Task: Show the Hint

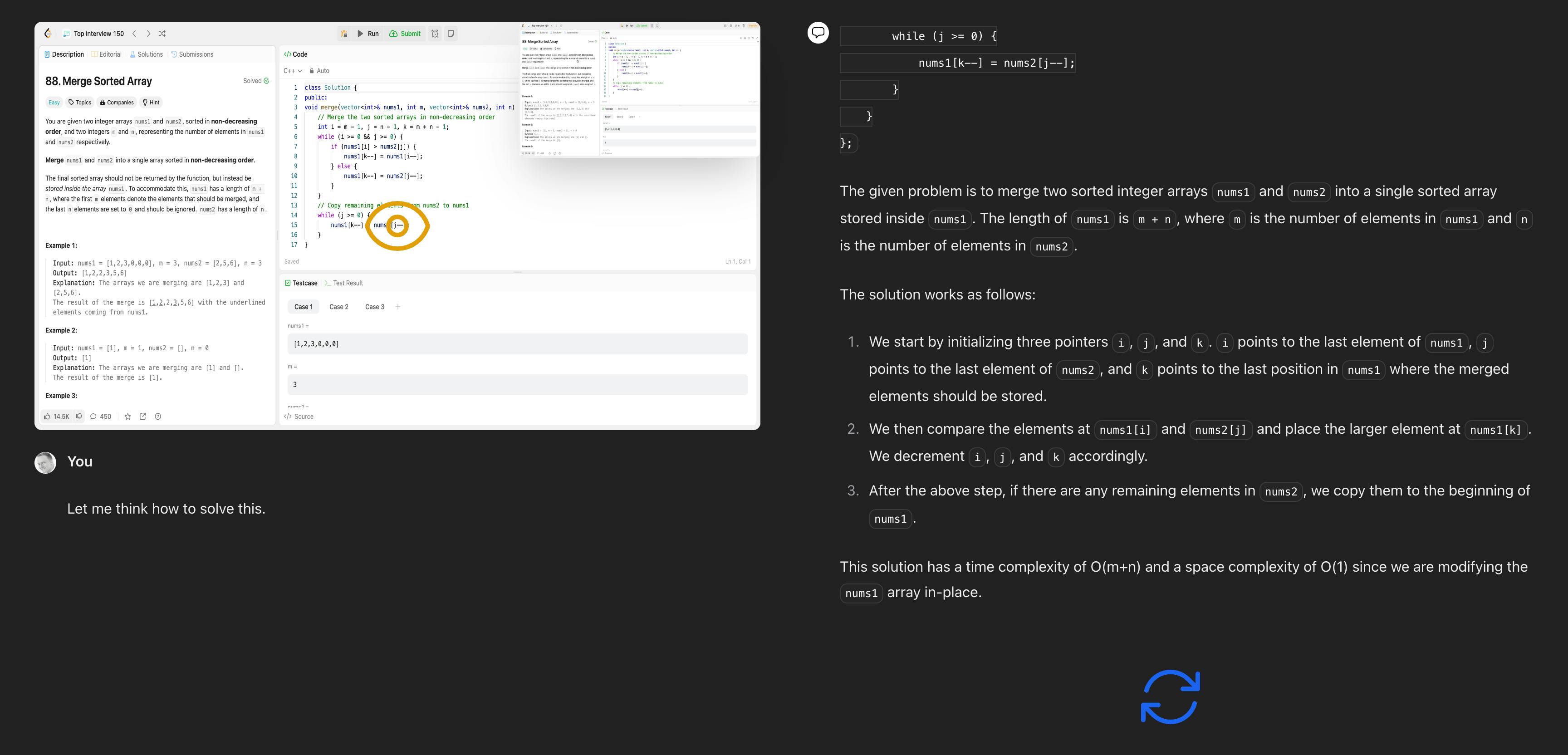Action: point(151,102)
